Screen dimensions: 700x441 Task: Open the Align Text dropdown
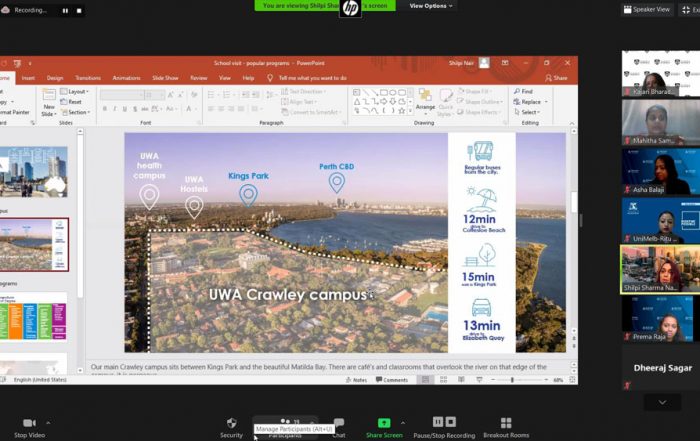[x=299, y=102]
